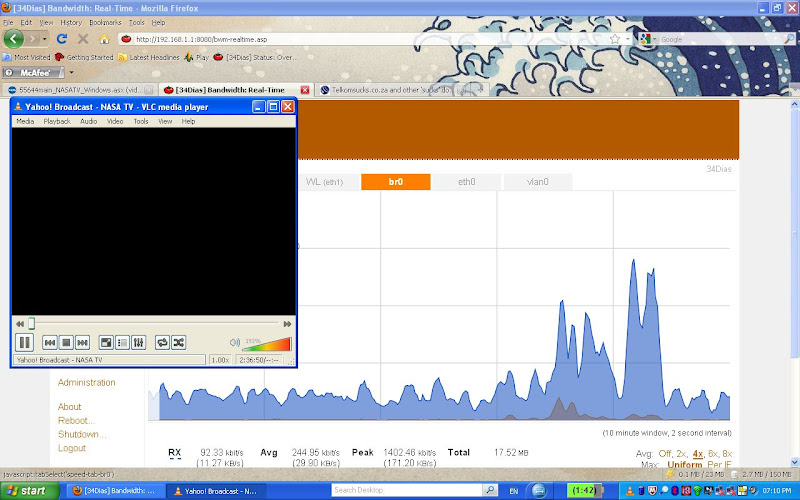Skip to next track in VLC
Image resolution: width=800 pixels, height=500 pixels.
point(82,342)
